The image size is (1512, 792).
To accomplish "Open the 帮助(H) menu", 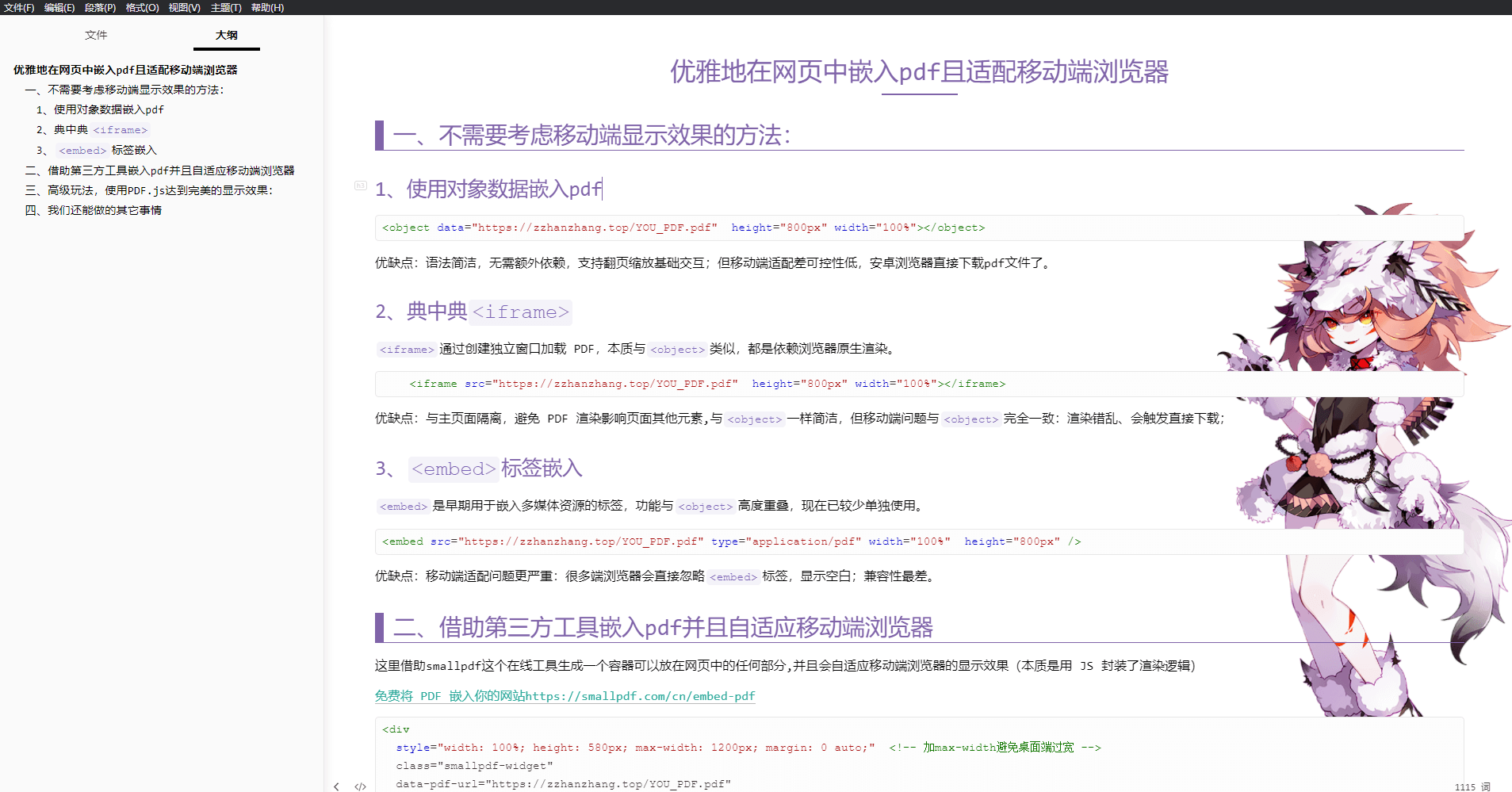I will 267,8.
